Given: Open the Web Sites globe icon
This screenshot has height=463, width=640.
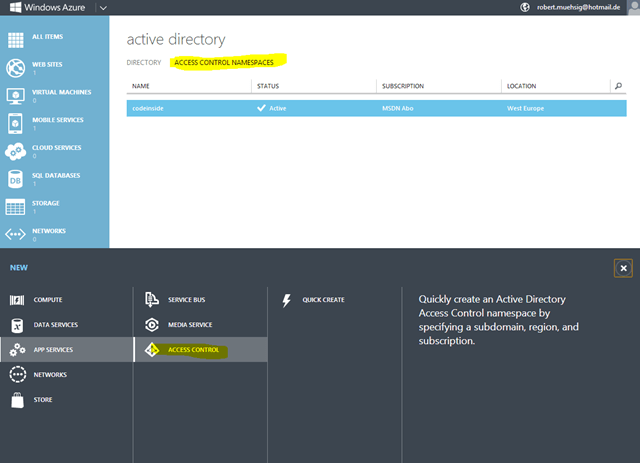Looking at the screenshot, I should pos(16,68).
